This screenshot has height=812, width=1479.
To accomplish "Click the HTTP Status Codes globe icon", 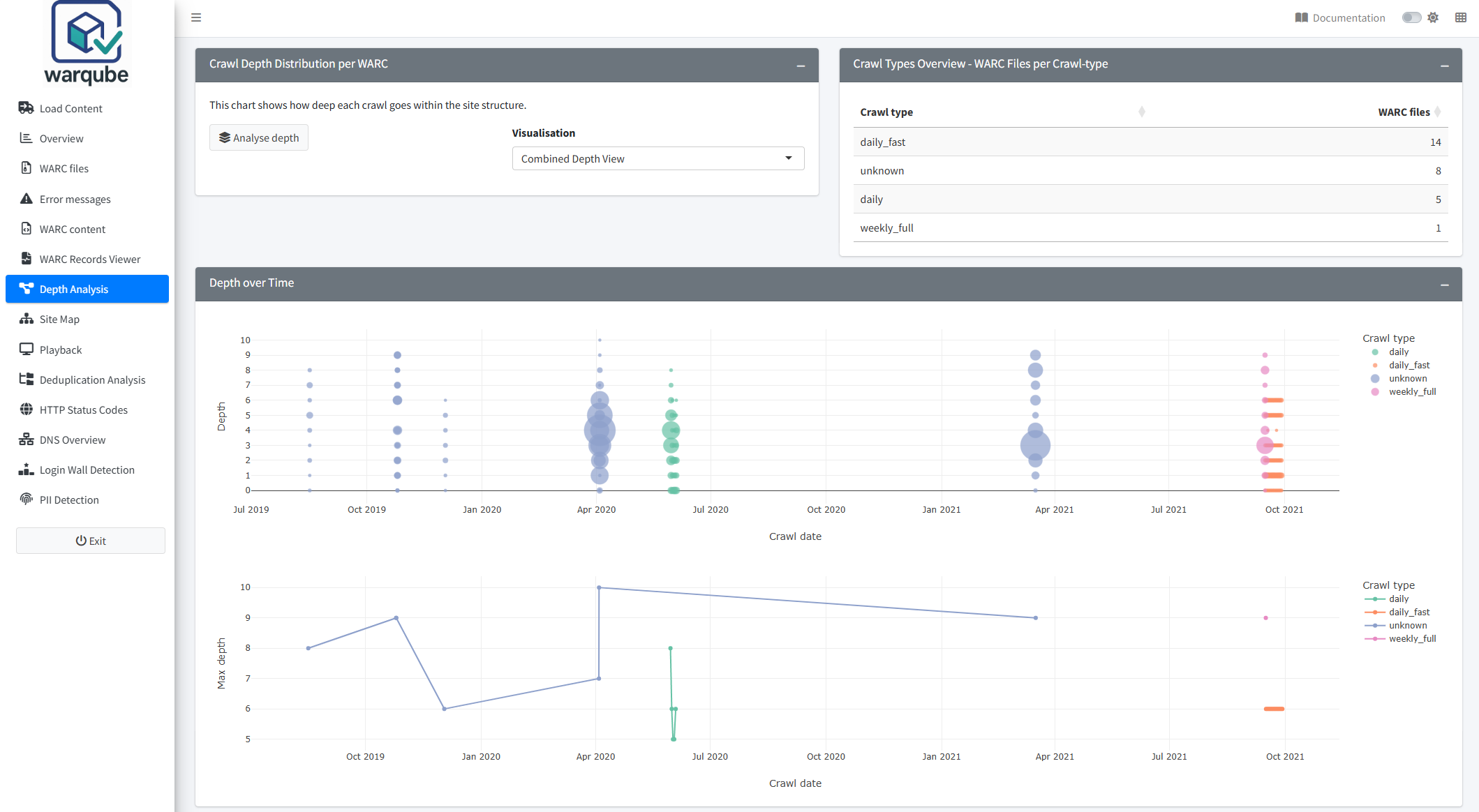I will [x=27, y=409].
